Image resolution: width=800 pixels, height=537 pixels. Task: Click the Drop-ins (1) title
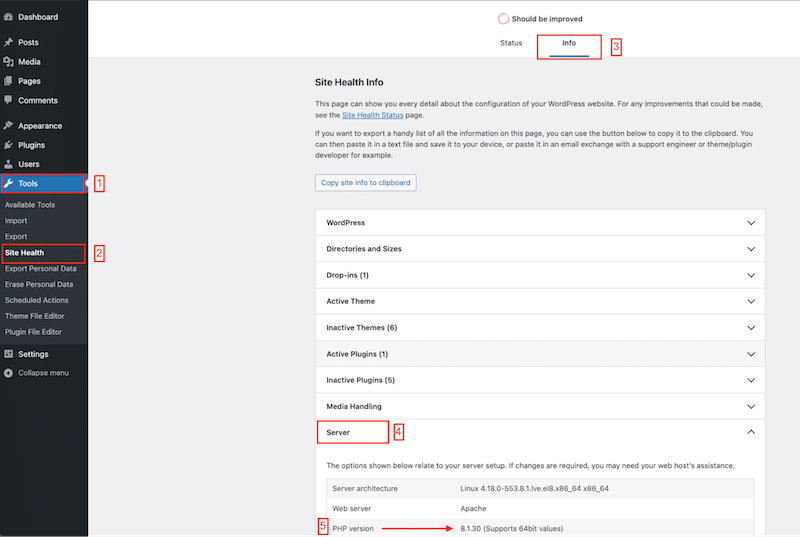click(x=347, y=275)
